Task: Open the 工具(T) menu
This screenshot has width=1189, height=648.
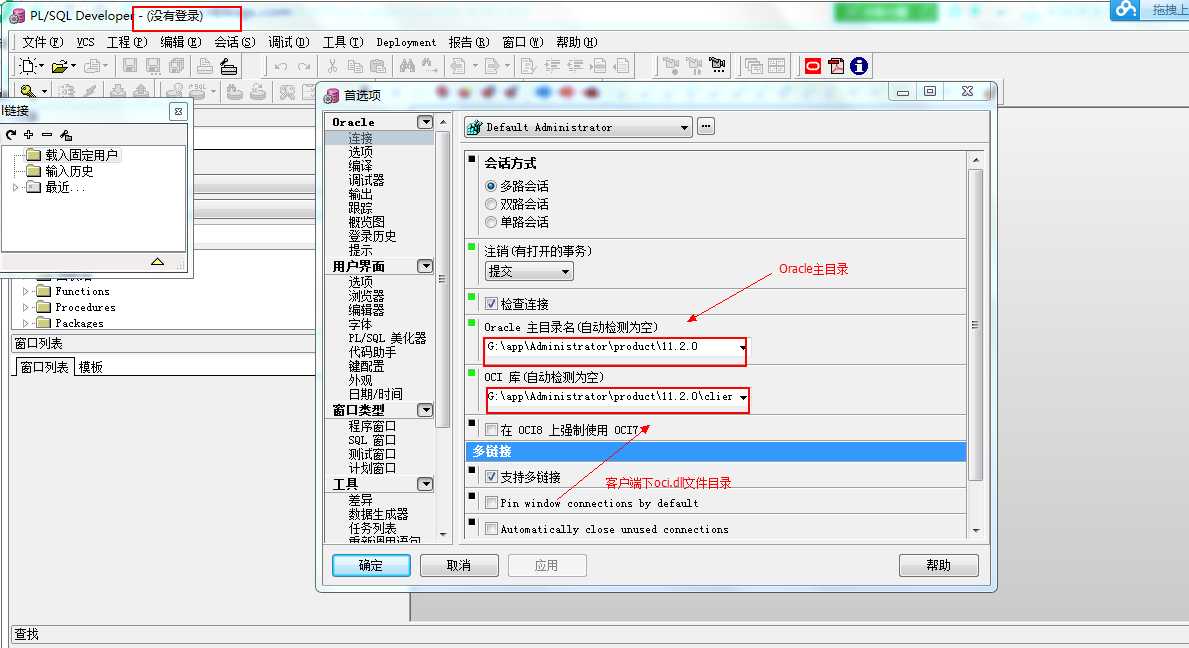Action: [343, 42]
